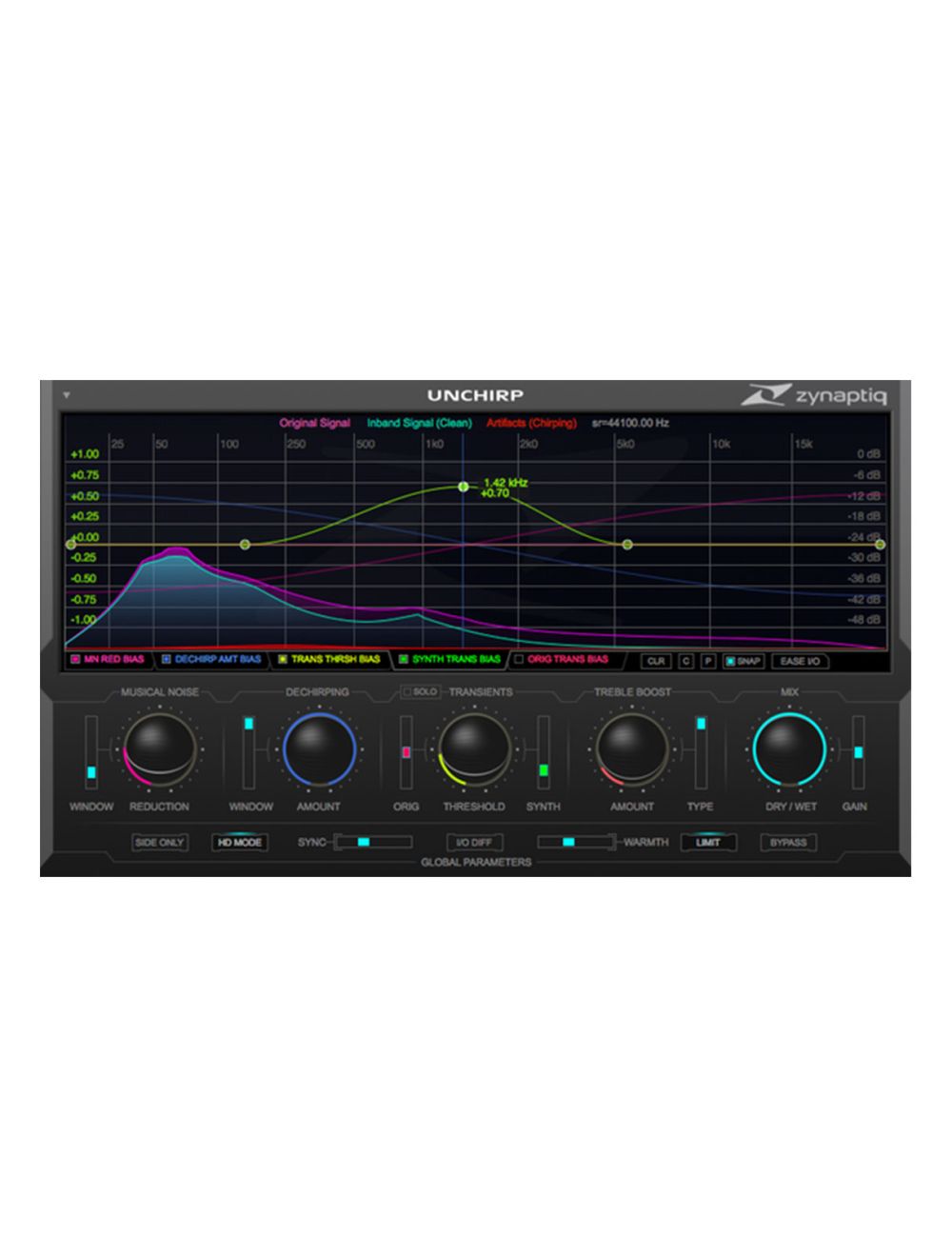
Task: Click the '10k' frequency axis label
Action: pyautogui.click(x=722, y=444)
